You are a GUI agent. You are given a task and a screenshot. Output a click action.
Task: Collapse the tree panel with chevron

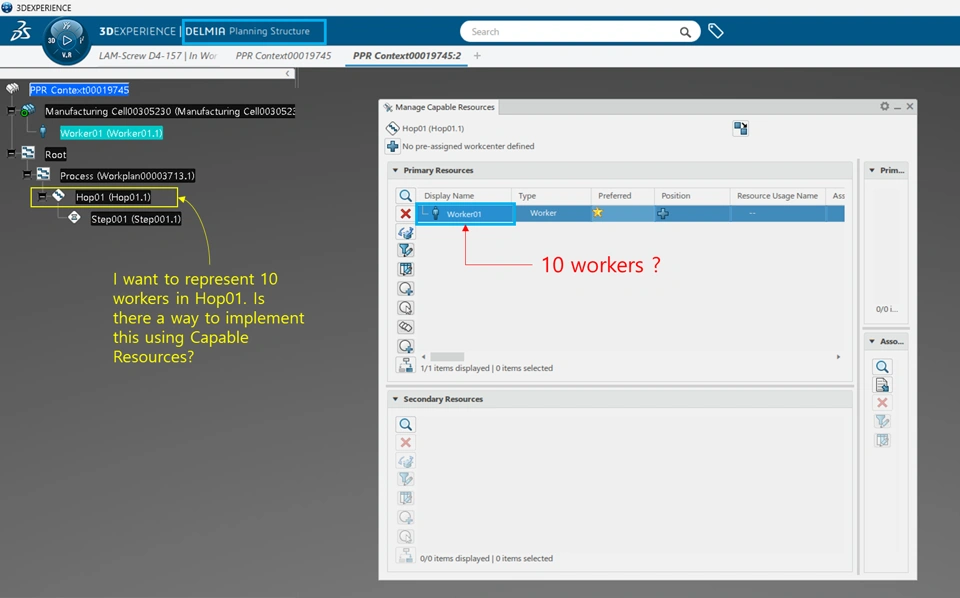[x=288, y=73]
